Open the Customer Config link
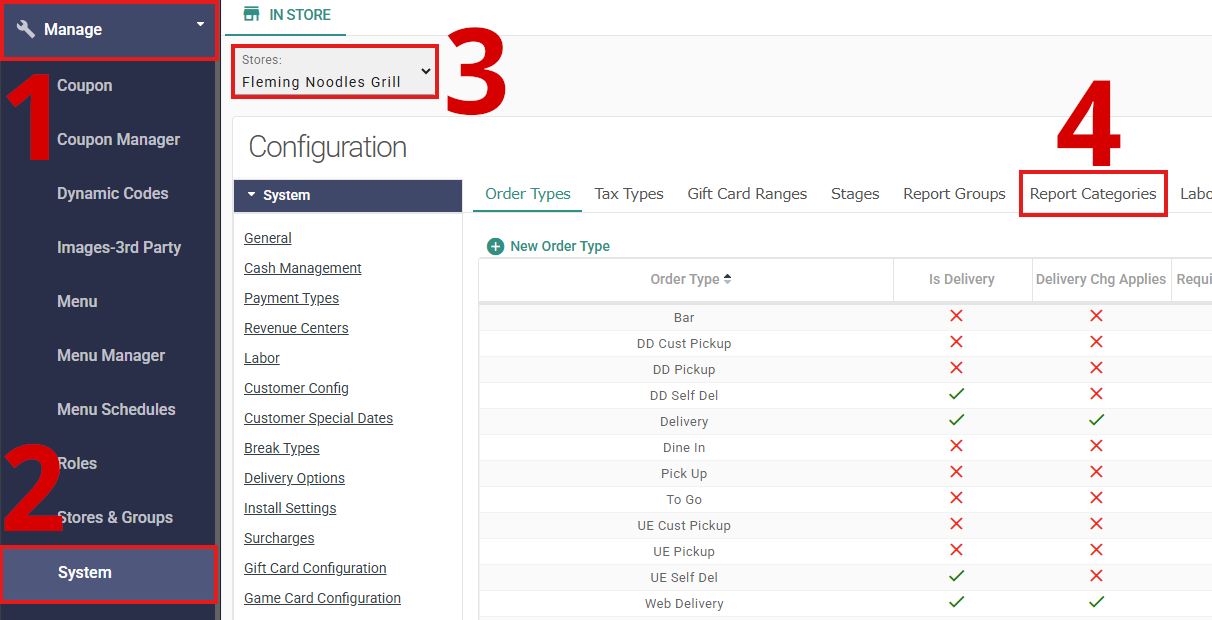1212x620 pixels. coord(296,388)
